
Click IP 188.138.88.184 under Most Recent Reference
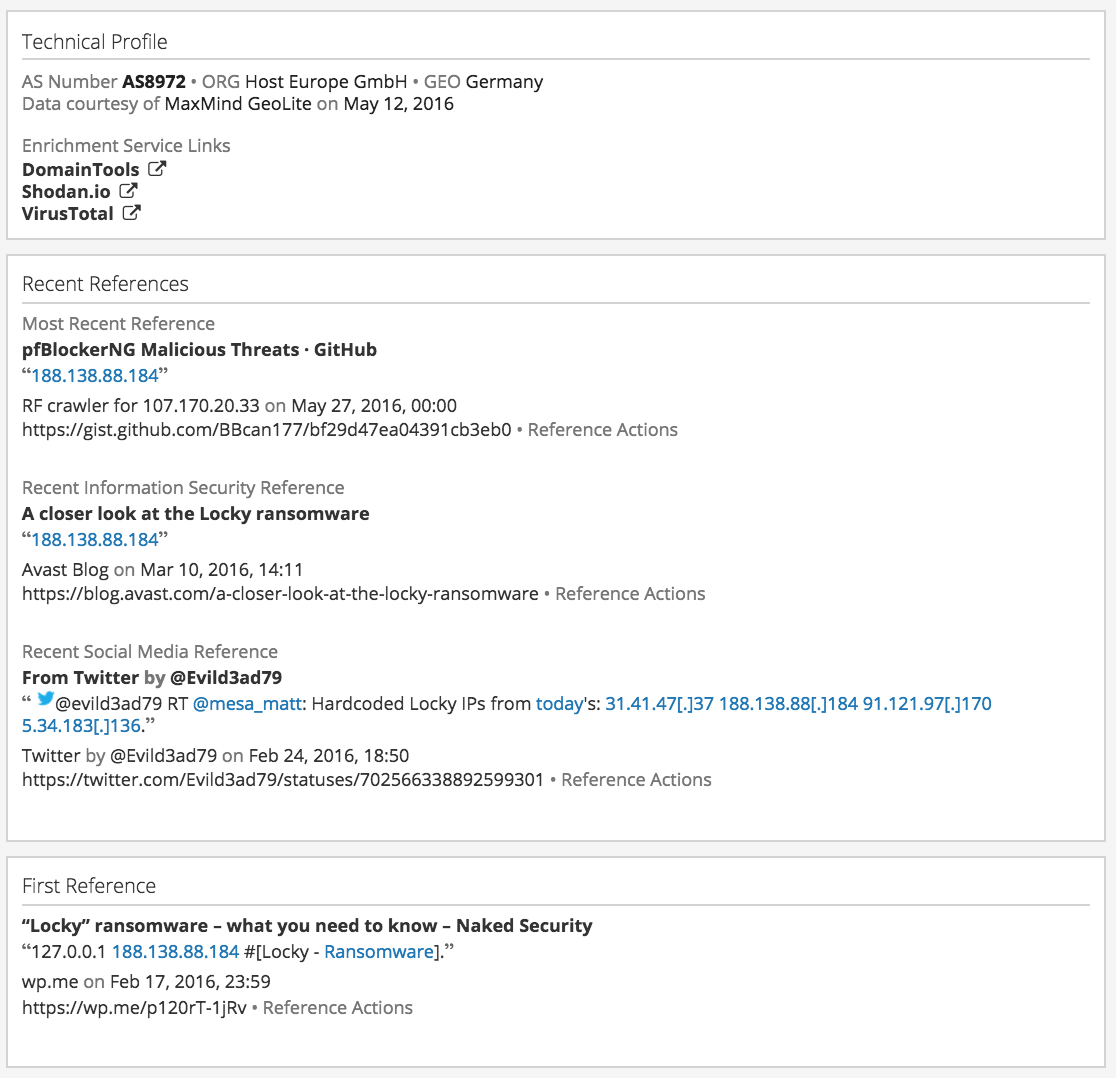click(x=95, y=376)
